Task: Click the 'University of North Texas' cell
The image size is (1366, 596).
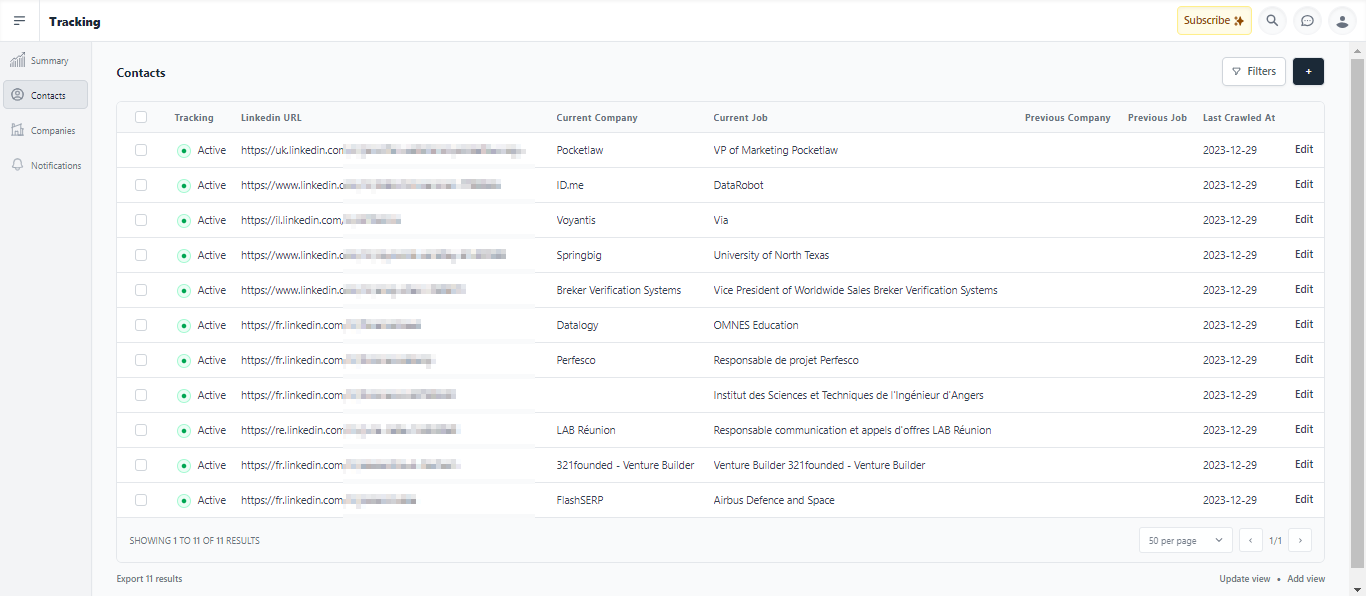Action: coord(771,255)
